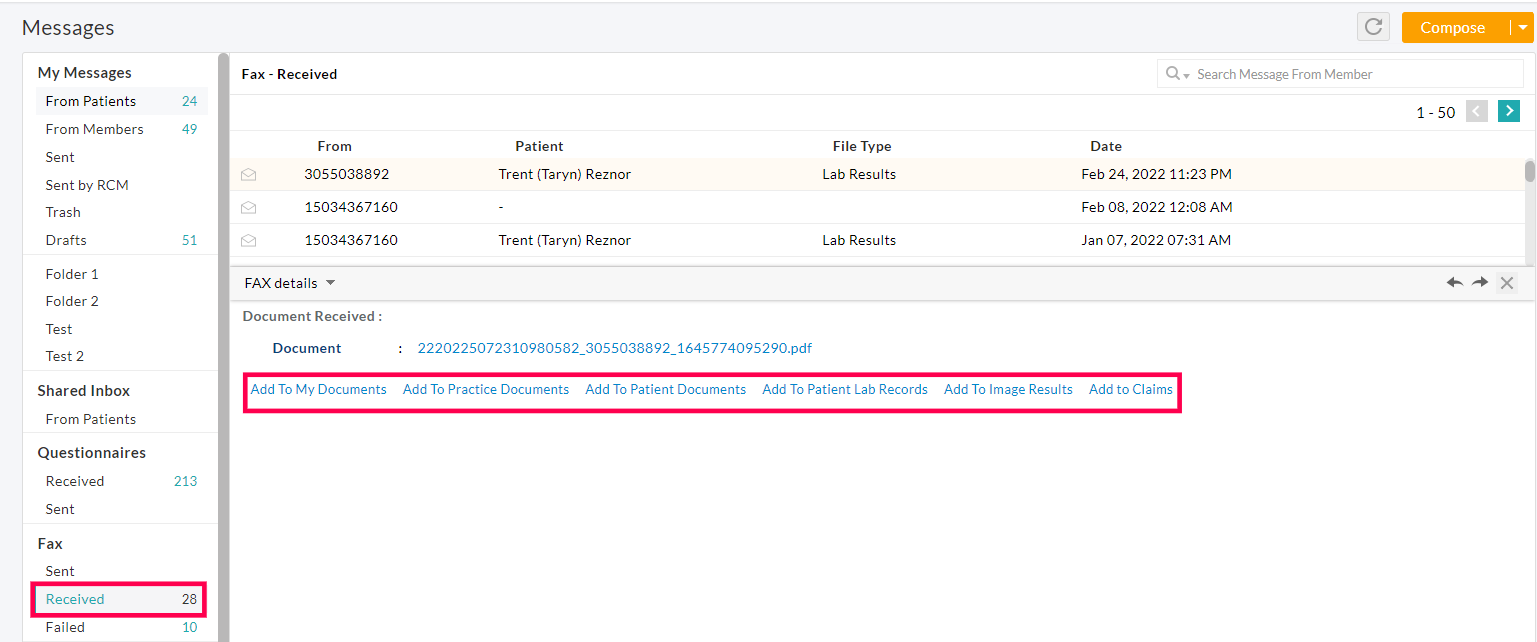Click the fax list vertical scrollbar
The image size is (1537, 642).
tap(1529, 172)
